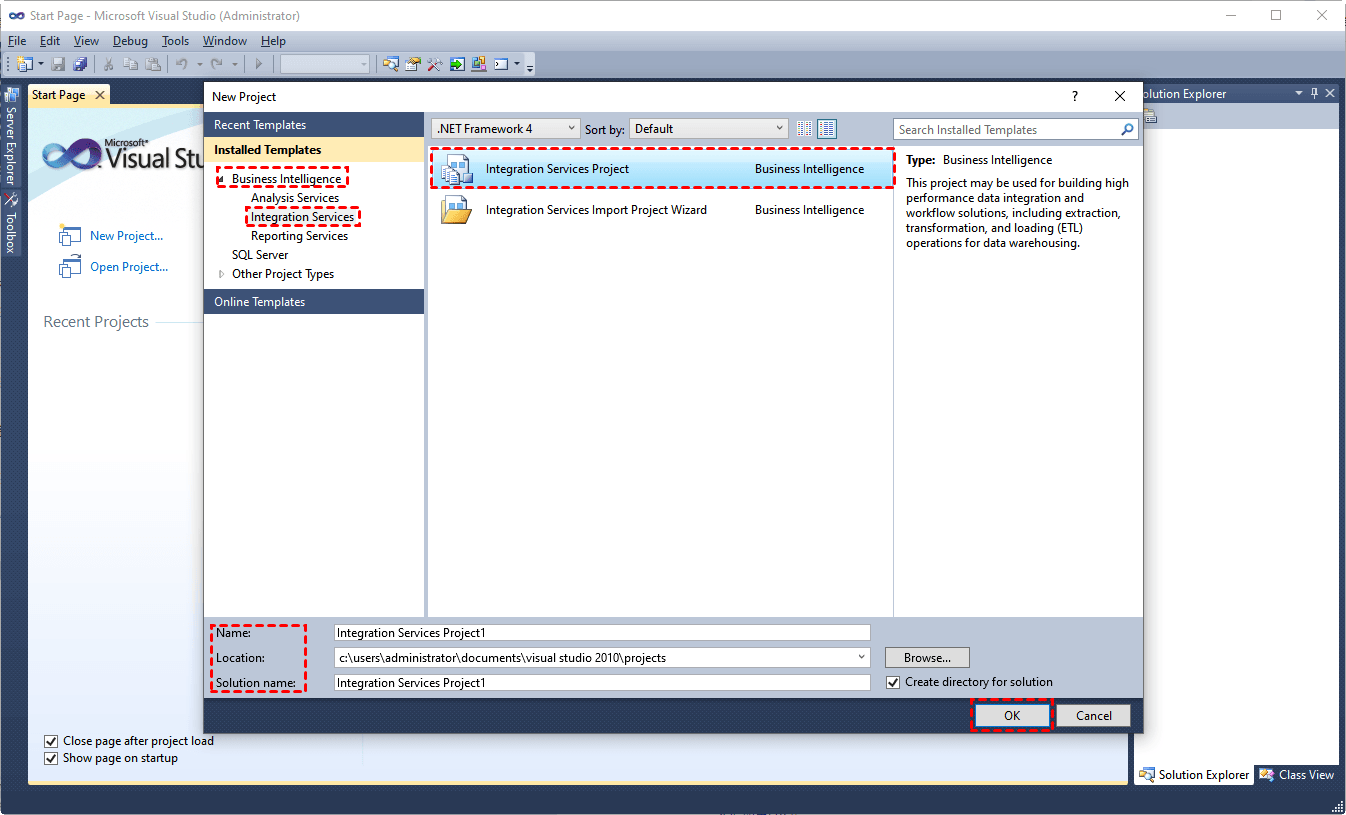Switch templates to Medium Icons view
Viewport: 1346px width, 815px height.
tap(827, 129)
